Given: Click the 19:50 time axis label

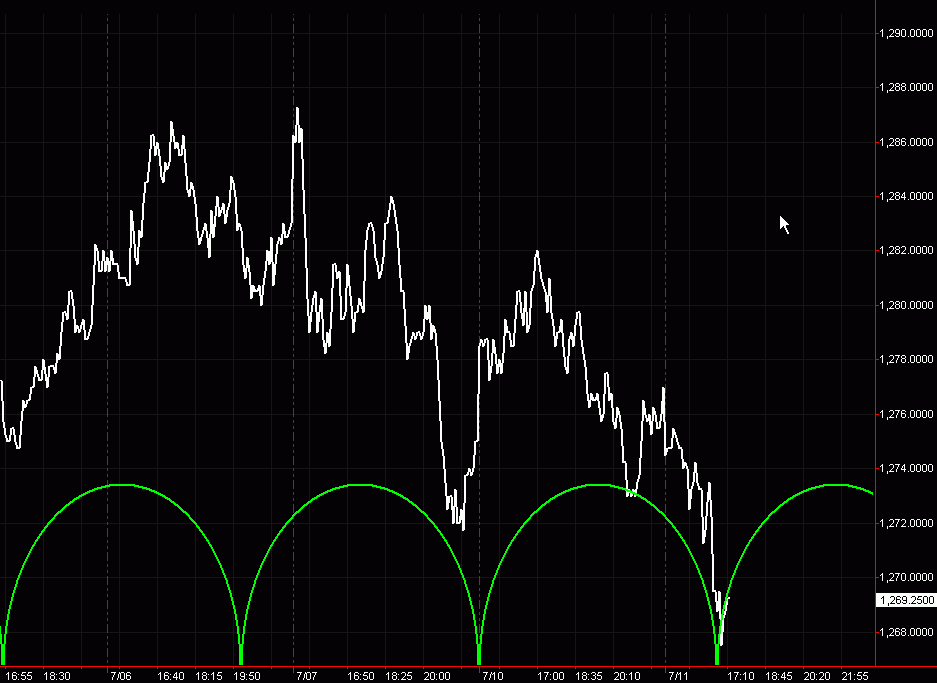Looking at the screenshot, I should (247, 676).
